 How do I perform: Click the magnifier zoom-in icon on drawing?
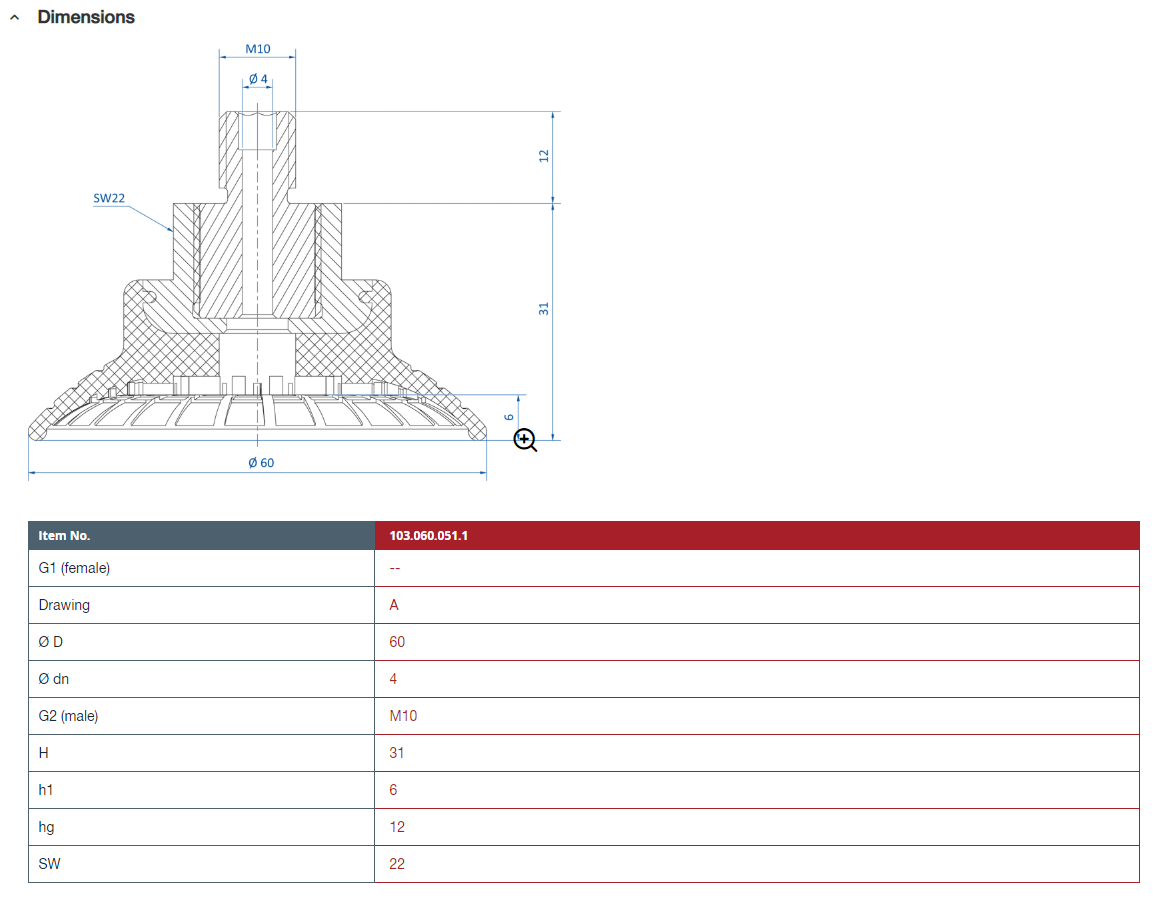(x=526, y=440)
